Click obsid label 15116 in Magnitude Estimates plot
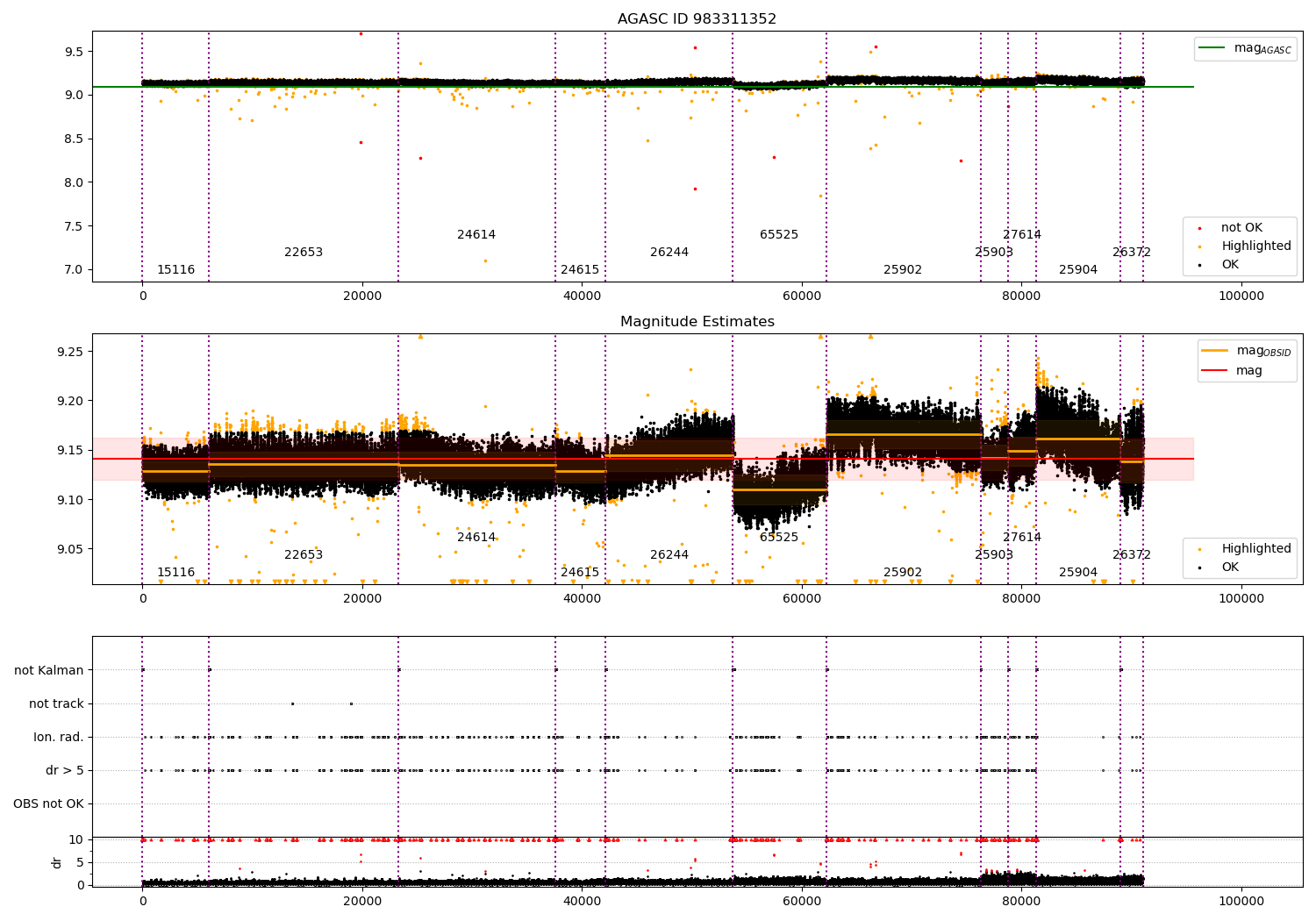This screenshot has width=1316, height=921. tap(176, 573)
